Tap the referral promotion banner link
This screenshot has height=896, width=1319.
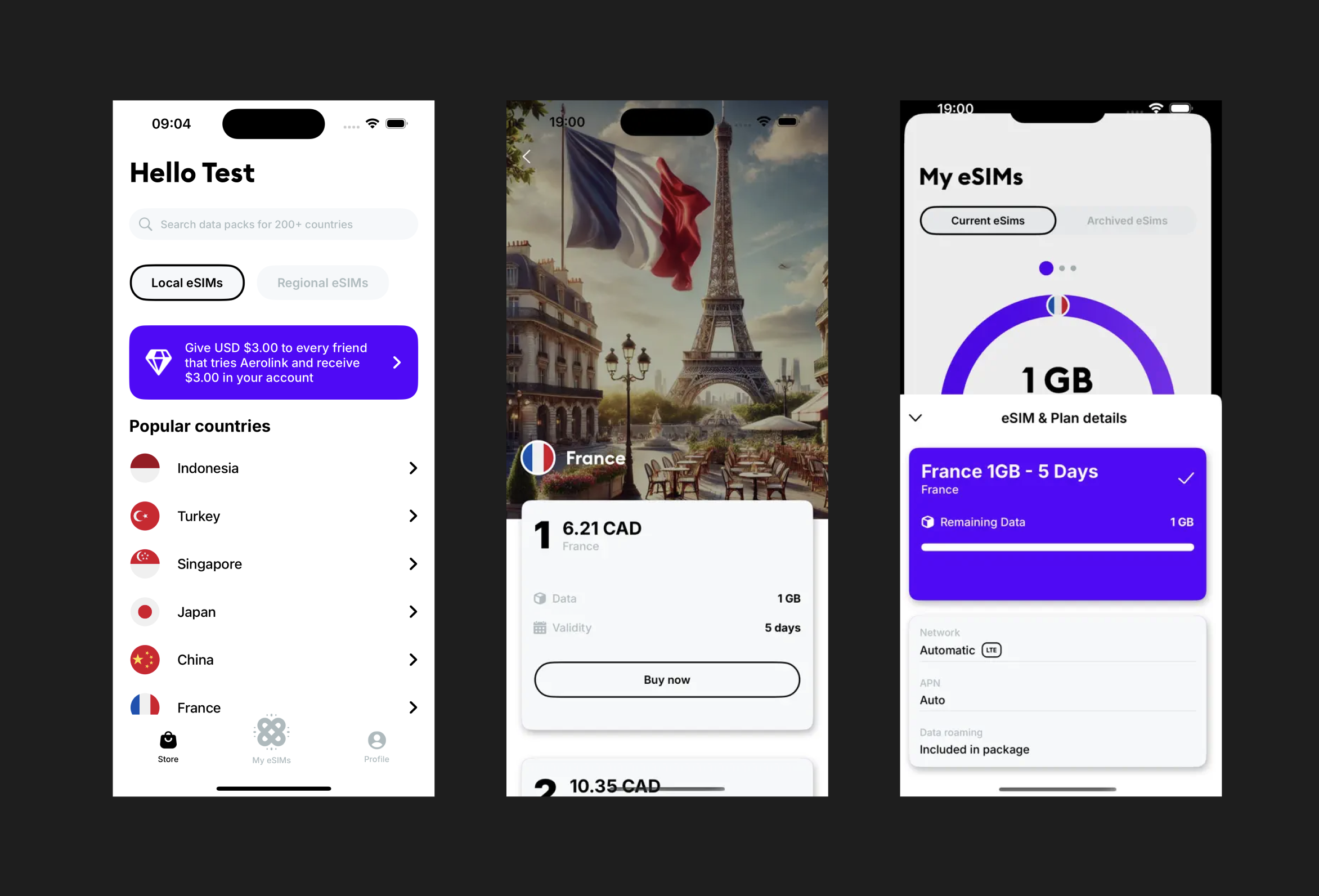pyautogui.click(x=274, y=362)
